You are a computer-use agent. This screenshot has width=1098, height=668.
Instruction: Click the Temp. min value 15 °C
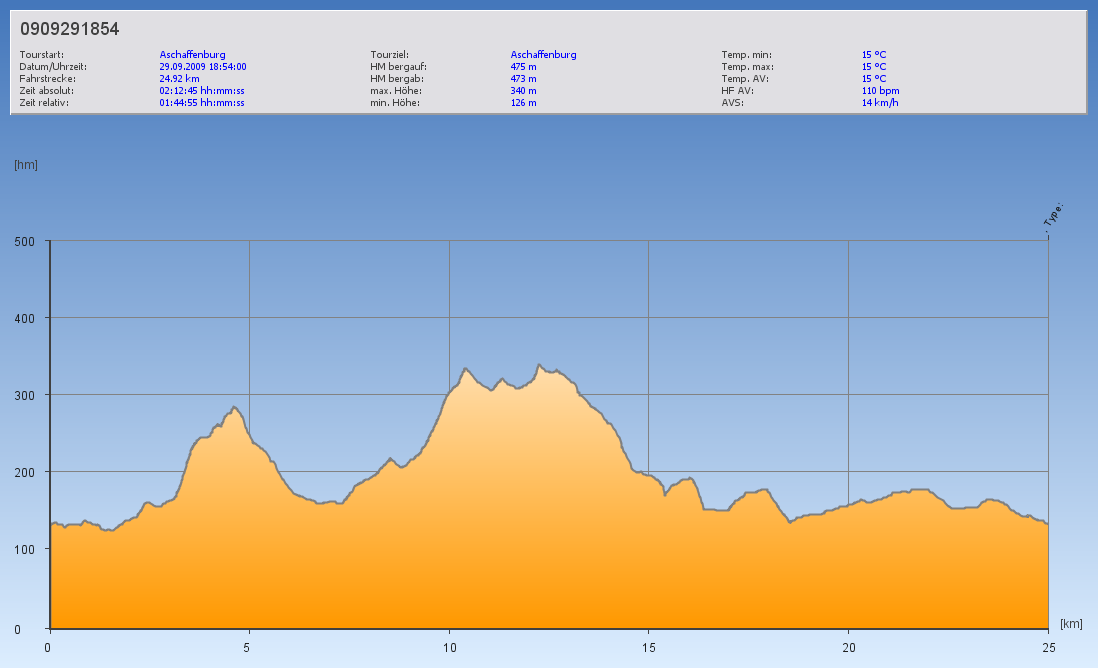pyautogui.click(x=874, y=55)
